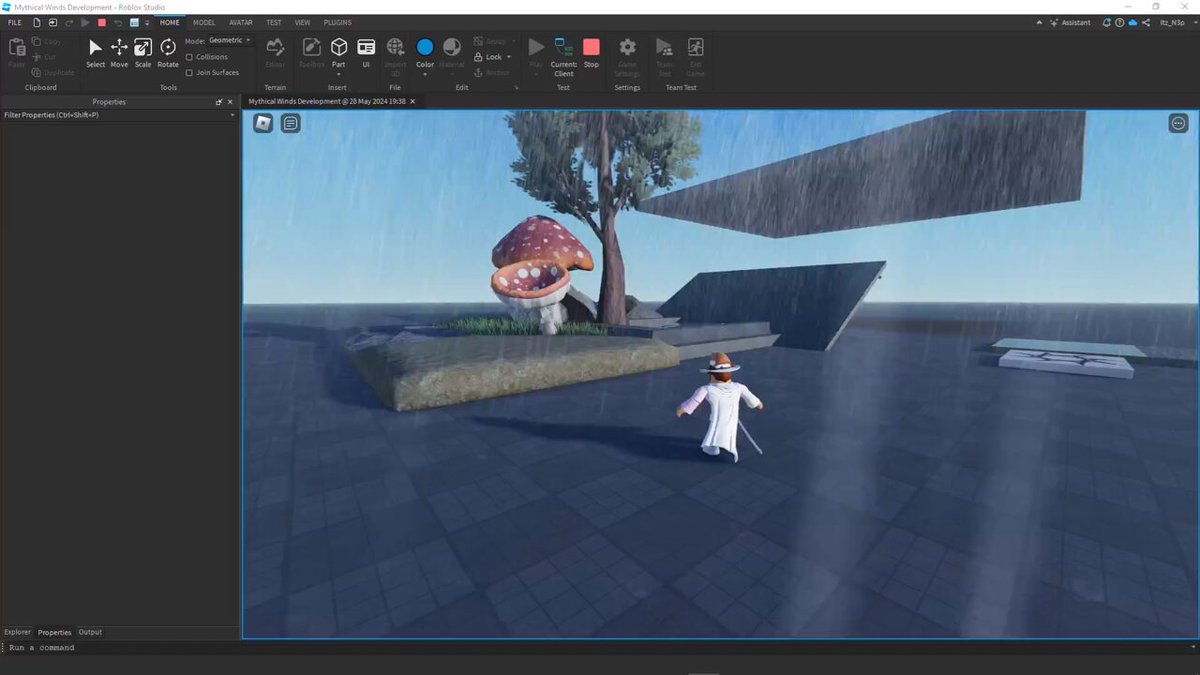
Task: Activate the Move tool
Action: pos(119,53)
